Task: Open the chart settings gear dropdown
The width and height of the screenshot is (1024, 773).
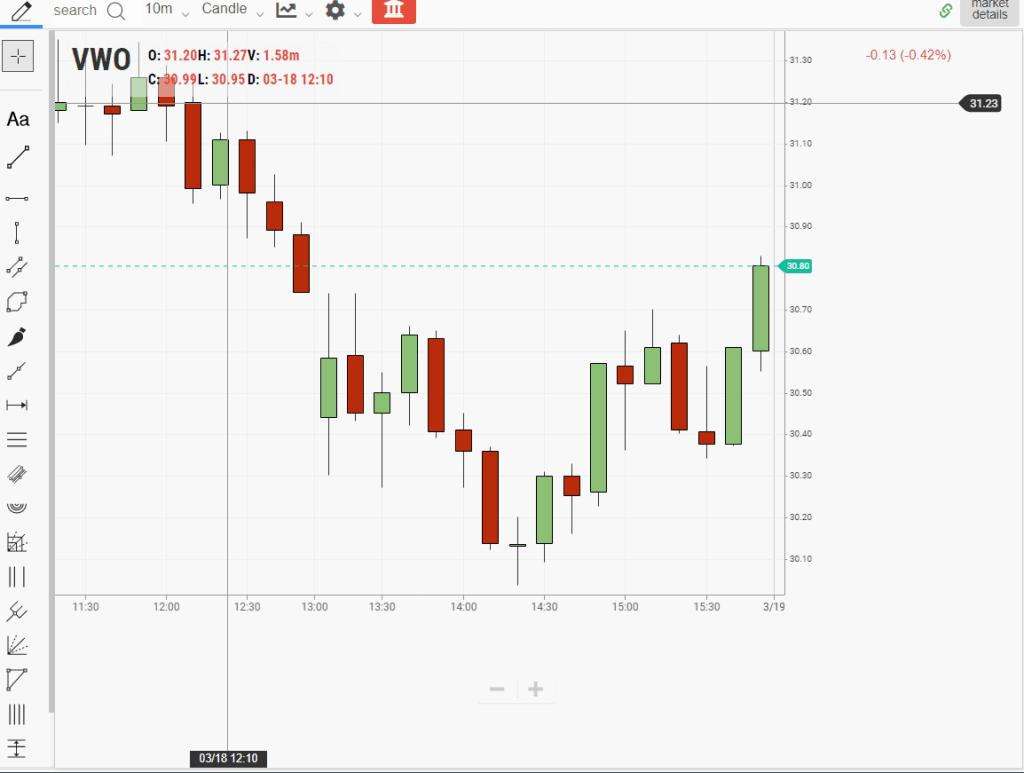Action: [343, 11]
